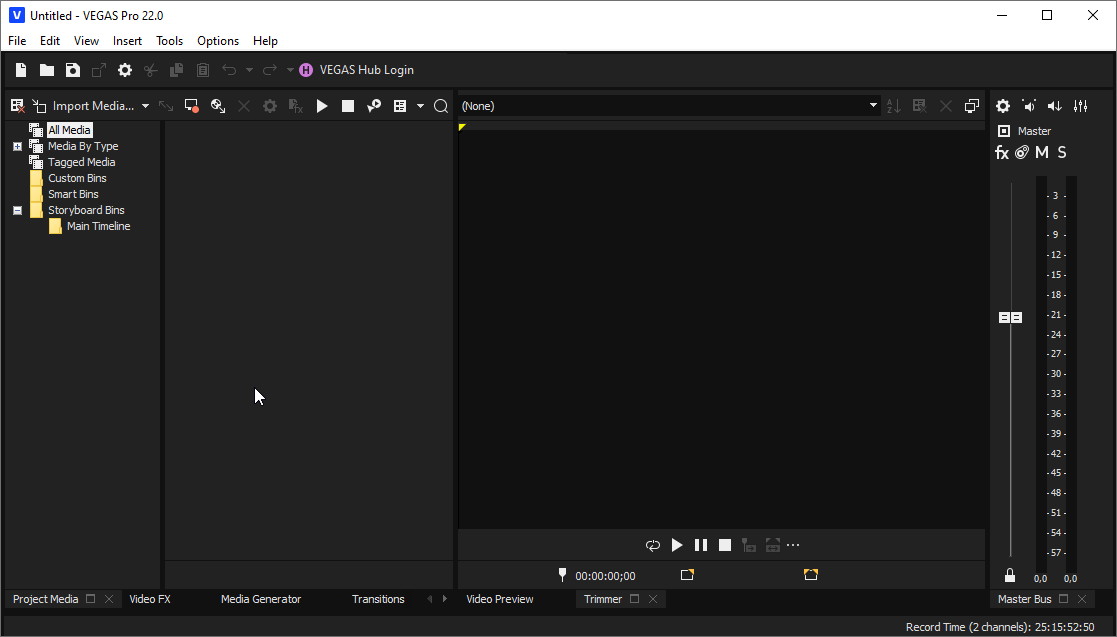Toggle auto preview in Project Media toolbar
The width and height of the screenshot is (1117, 637).
(373, 106)
